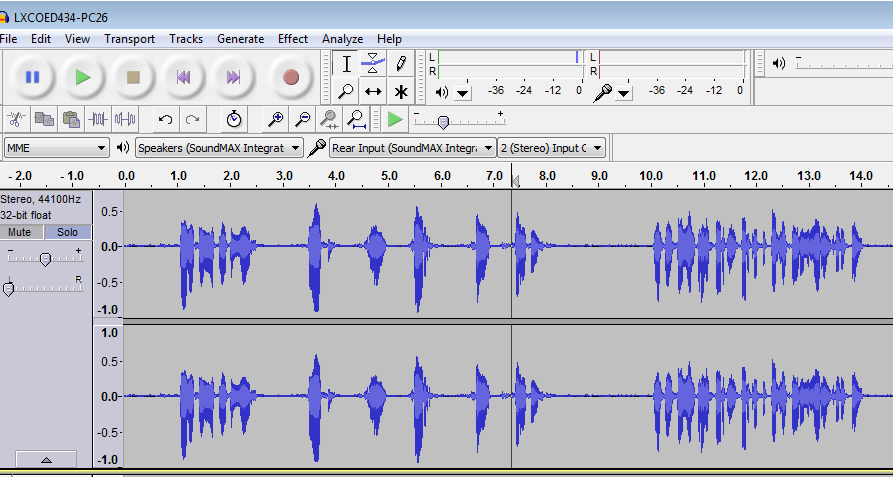Open the MME audio host dropdown
This screenshot has height=477, width=893.
(x=56, y=148)
